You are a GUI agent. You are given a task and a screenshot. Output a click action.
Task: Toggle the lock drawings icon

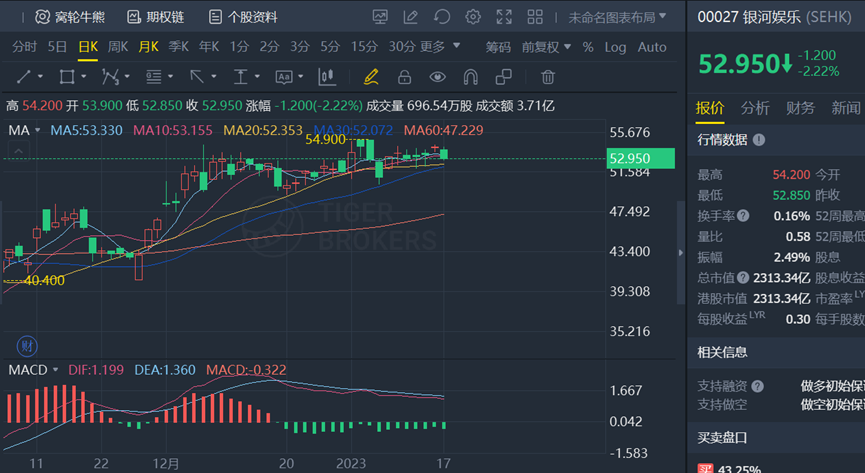click(404, 77)
